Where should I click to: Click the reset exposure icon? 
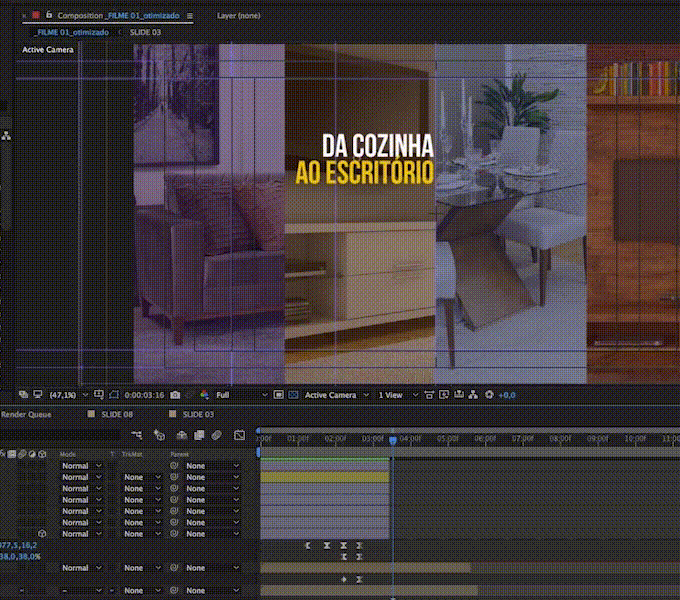pyautogui.click(x=489, y=395)
